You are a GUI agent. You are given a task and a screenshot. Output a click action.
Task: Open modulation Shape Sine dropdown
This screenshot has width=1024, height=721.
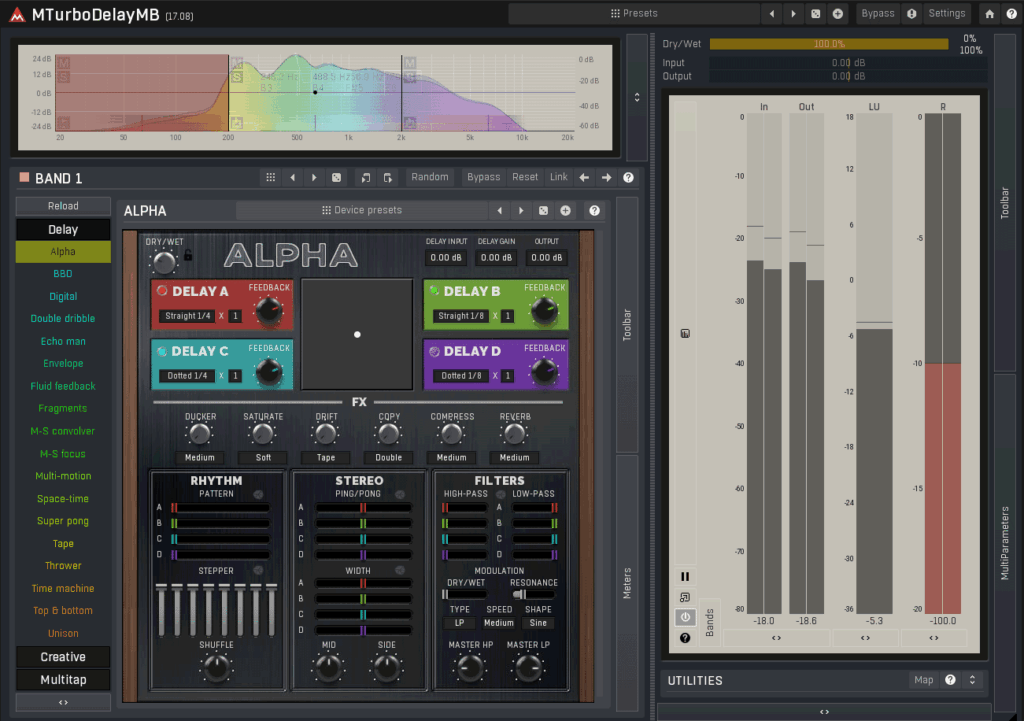(538, 623)
